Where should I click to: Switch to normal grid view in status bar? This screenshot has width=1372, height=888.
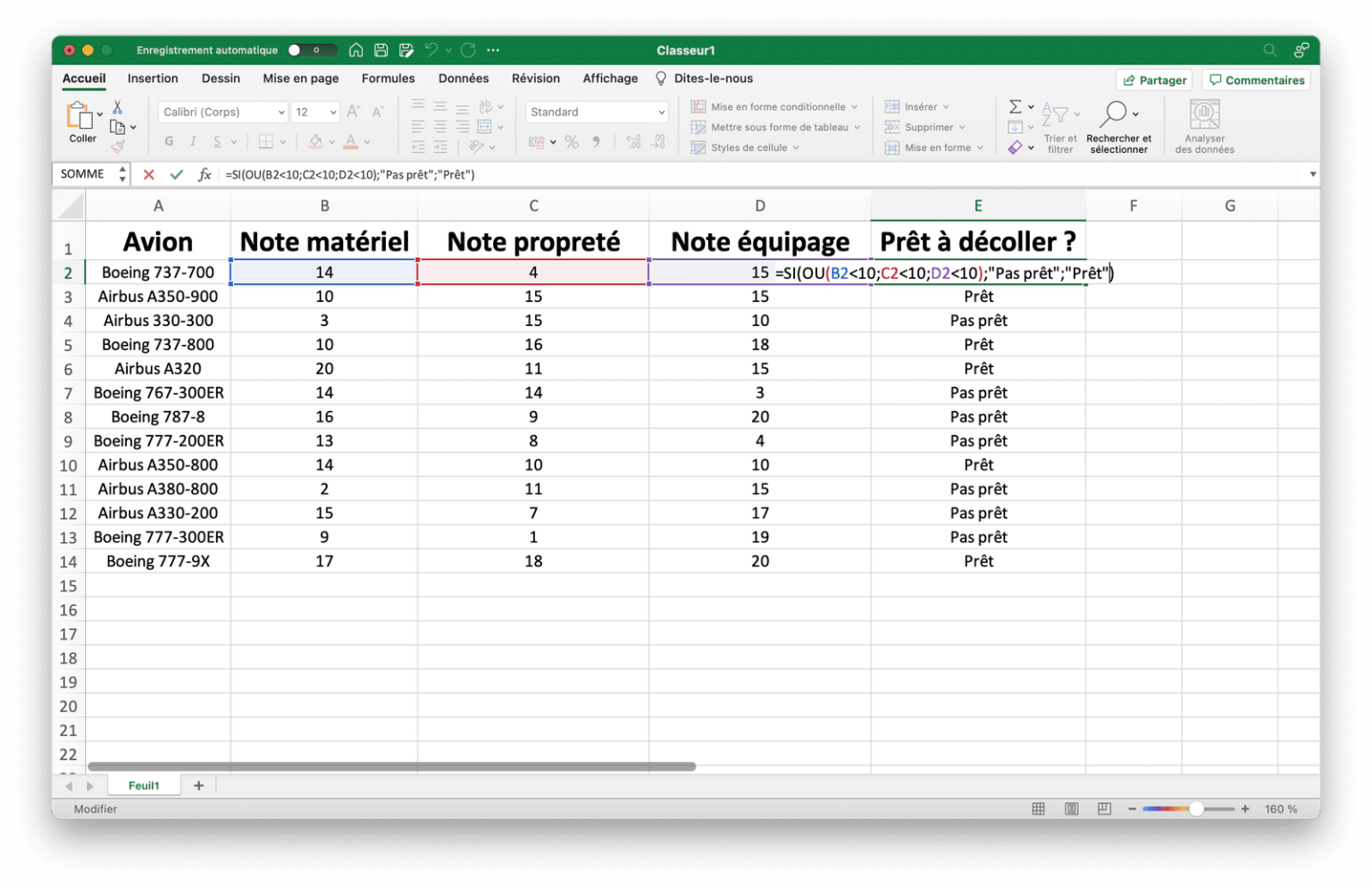point(1038,809)
